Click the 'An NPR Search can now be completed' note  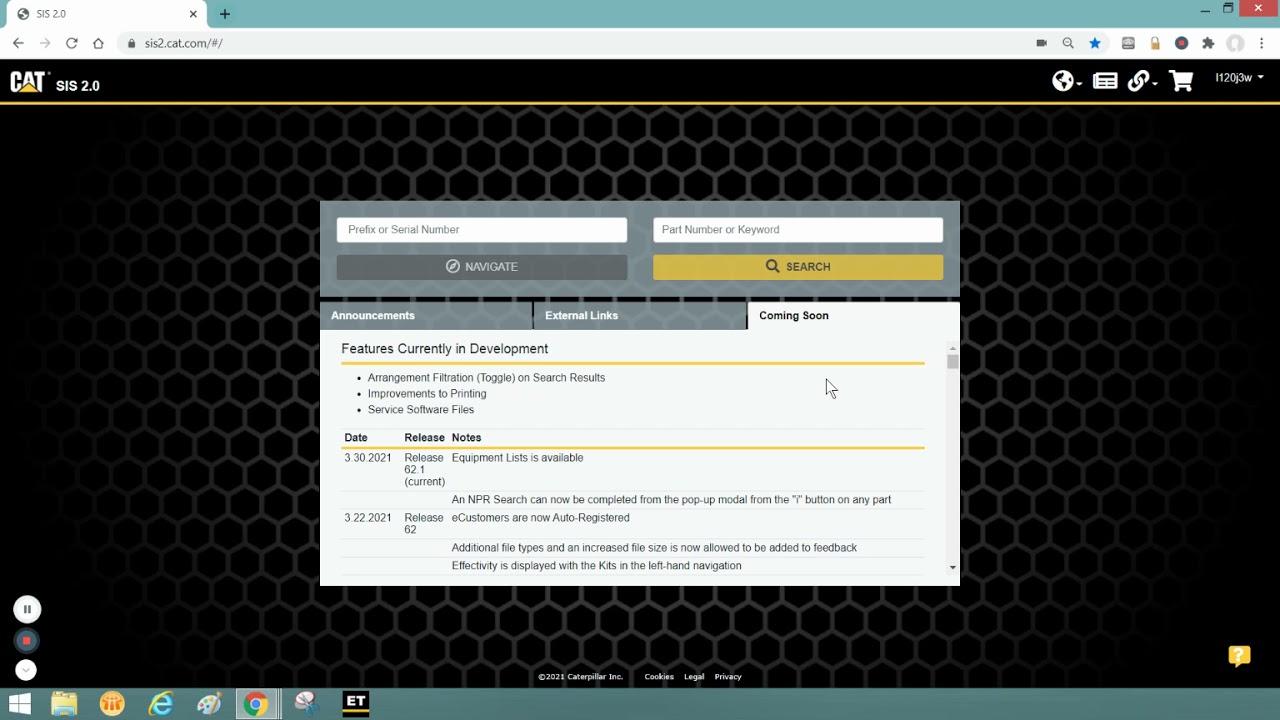click(671, 500)
